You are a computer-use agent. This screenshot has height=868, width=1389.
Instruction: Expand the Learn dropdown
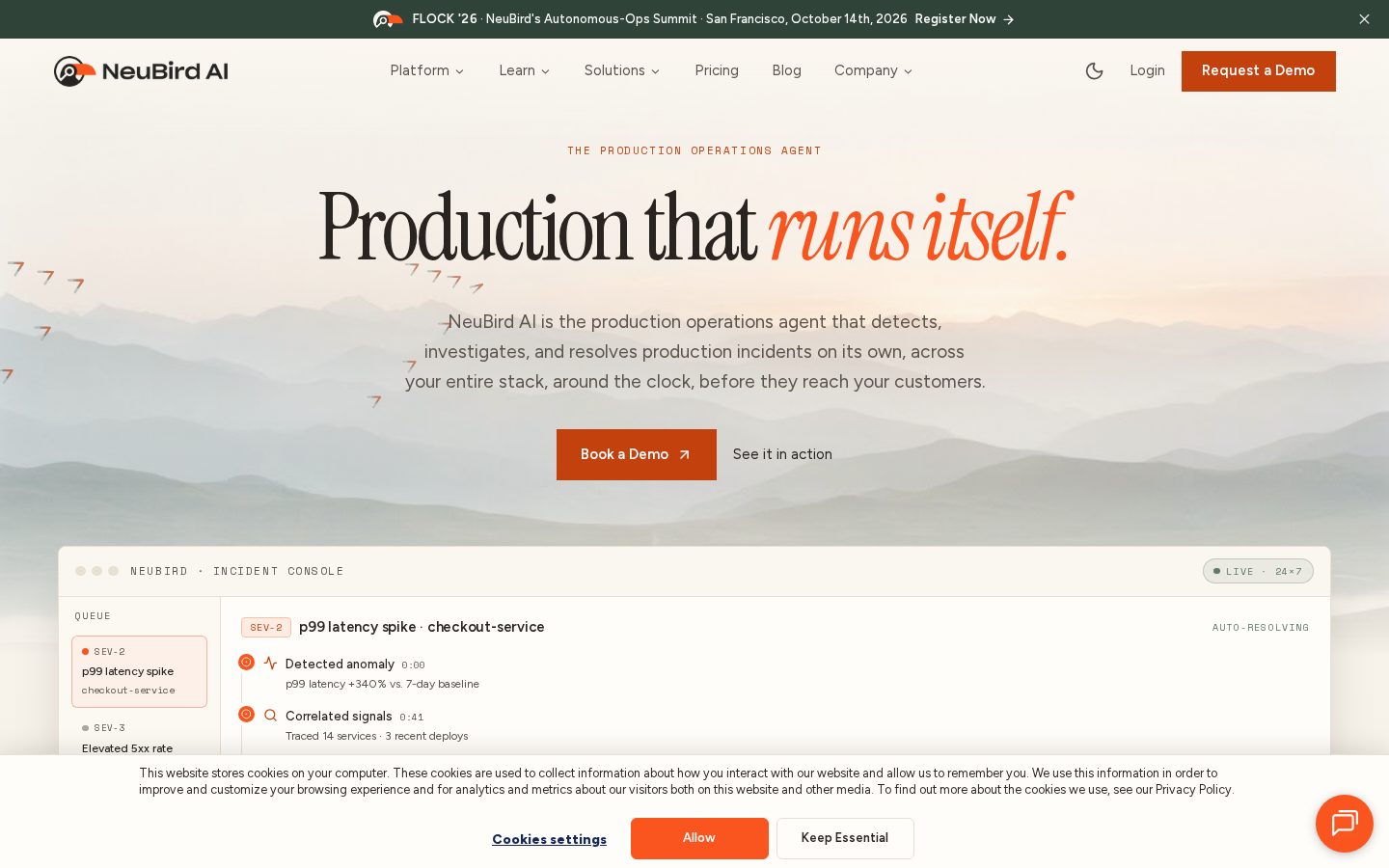coord(525,70)
